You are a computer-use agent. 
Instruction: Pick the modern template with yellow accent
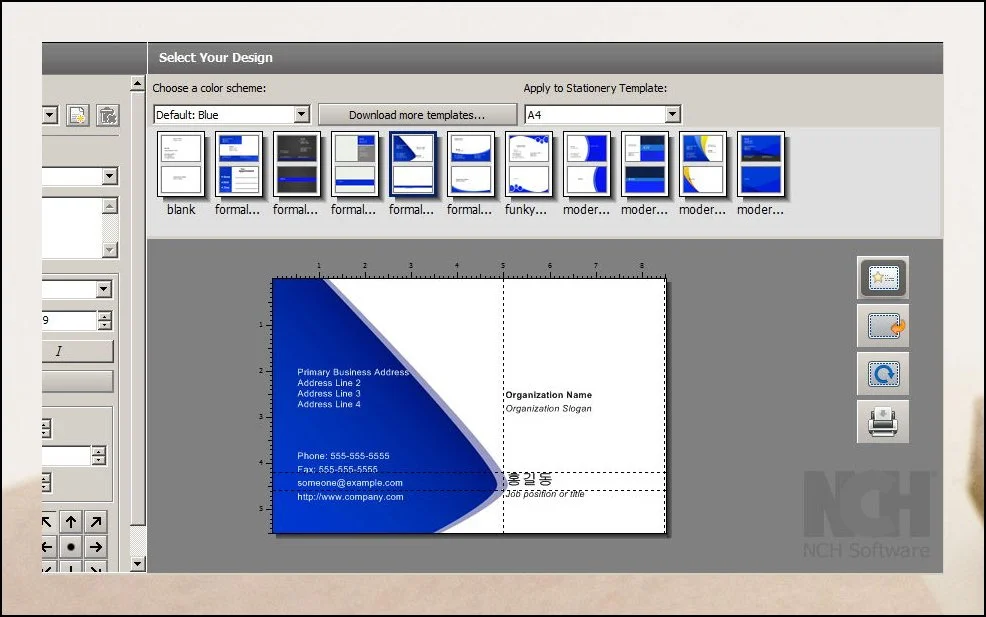pyautogui.click(x=703, y=165)
